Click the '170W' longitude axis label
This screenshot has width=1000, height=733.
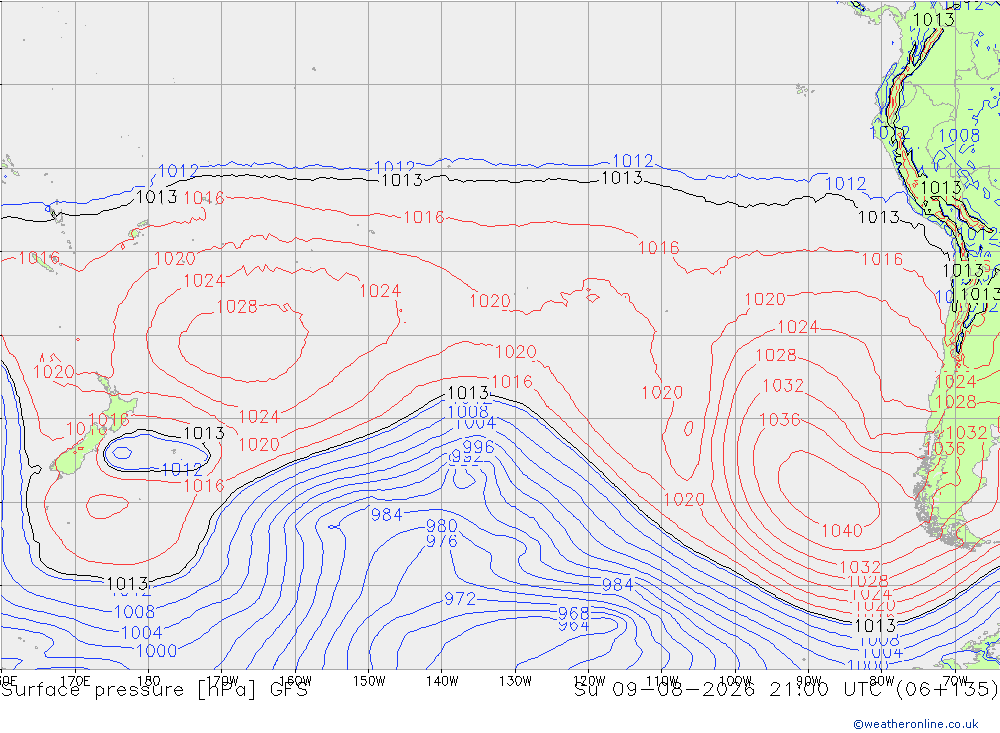coord(222,681)
